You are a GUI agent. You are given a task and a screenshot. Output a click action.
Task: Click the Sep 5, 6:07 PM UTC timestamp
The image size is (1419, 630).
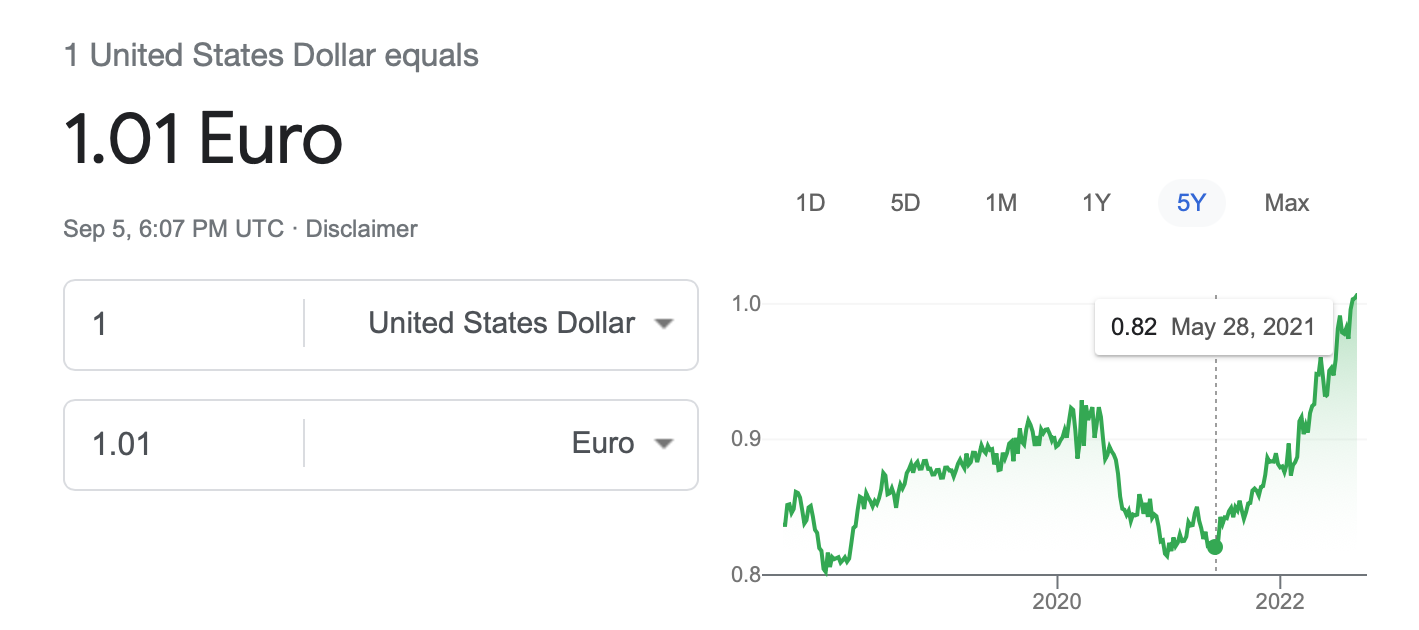(x=173, y=229)
